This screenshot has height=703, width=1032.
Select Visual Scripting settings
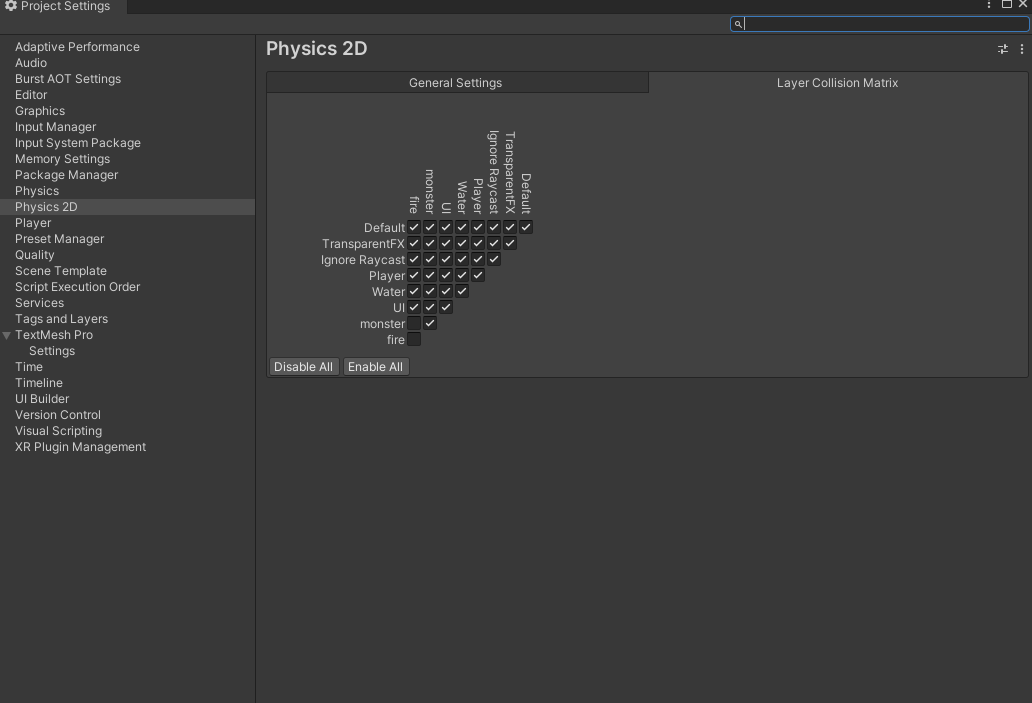coord(59,431)
